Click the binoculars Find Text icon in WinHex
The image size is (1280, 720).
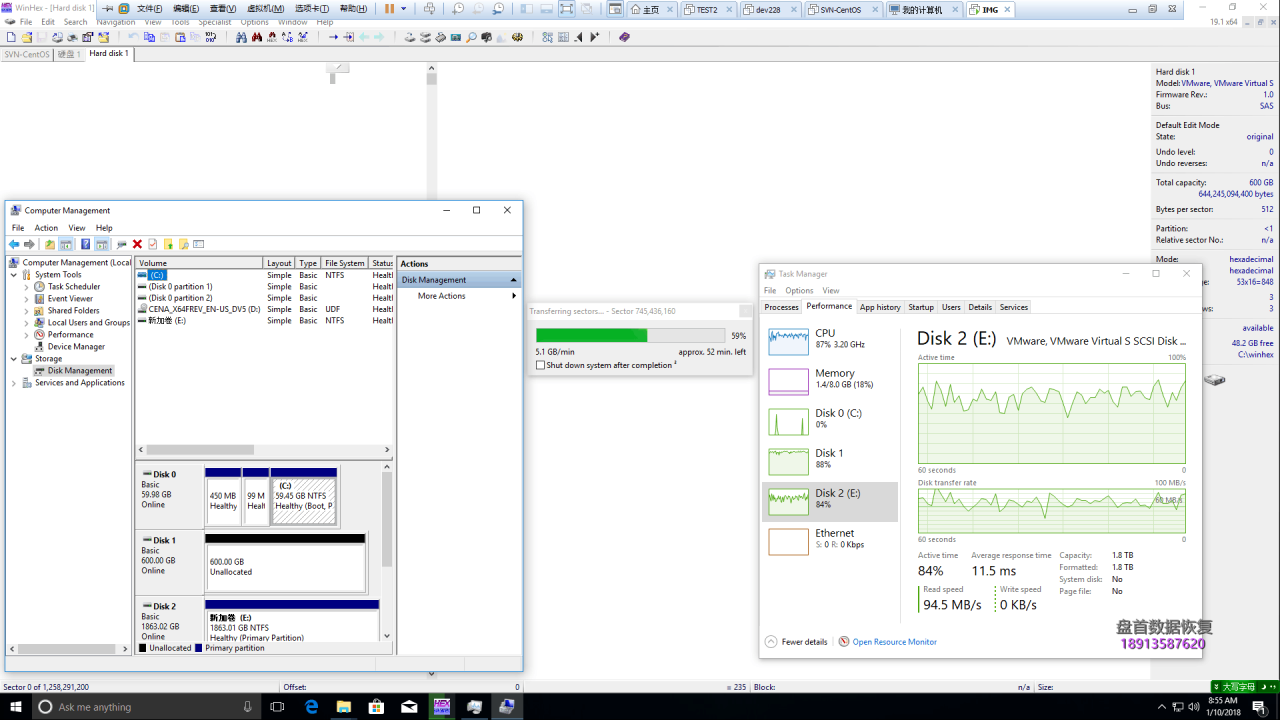[x=241, y=37]
